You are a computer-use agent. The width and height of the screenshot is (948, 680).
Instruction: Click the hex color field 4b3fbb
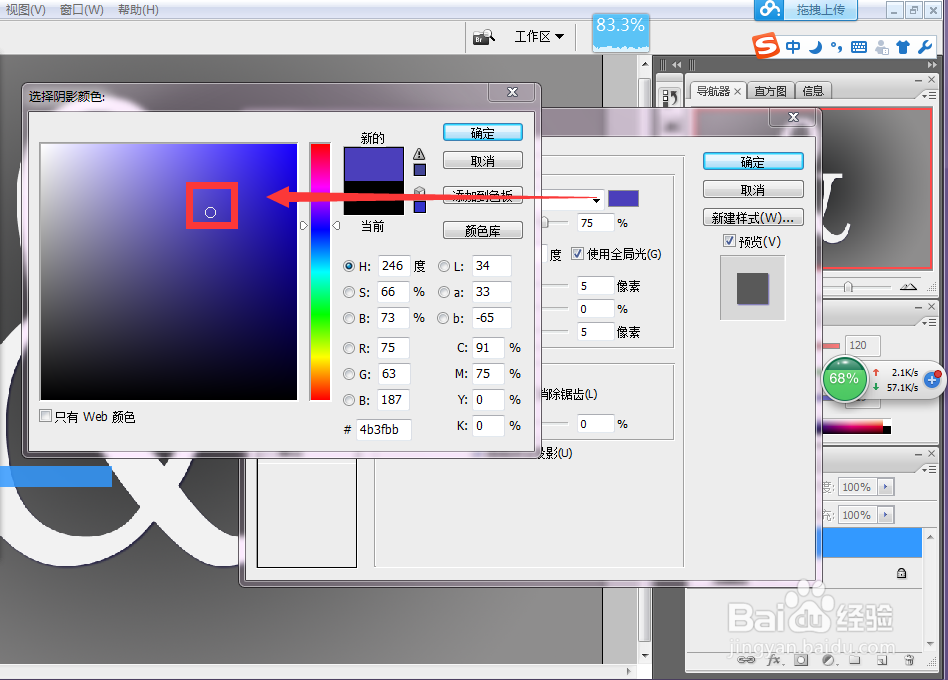point(383,429)
